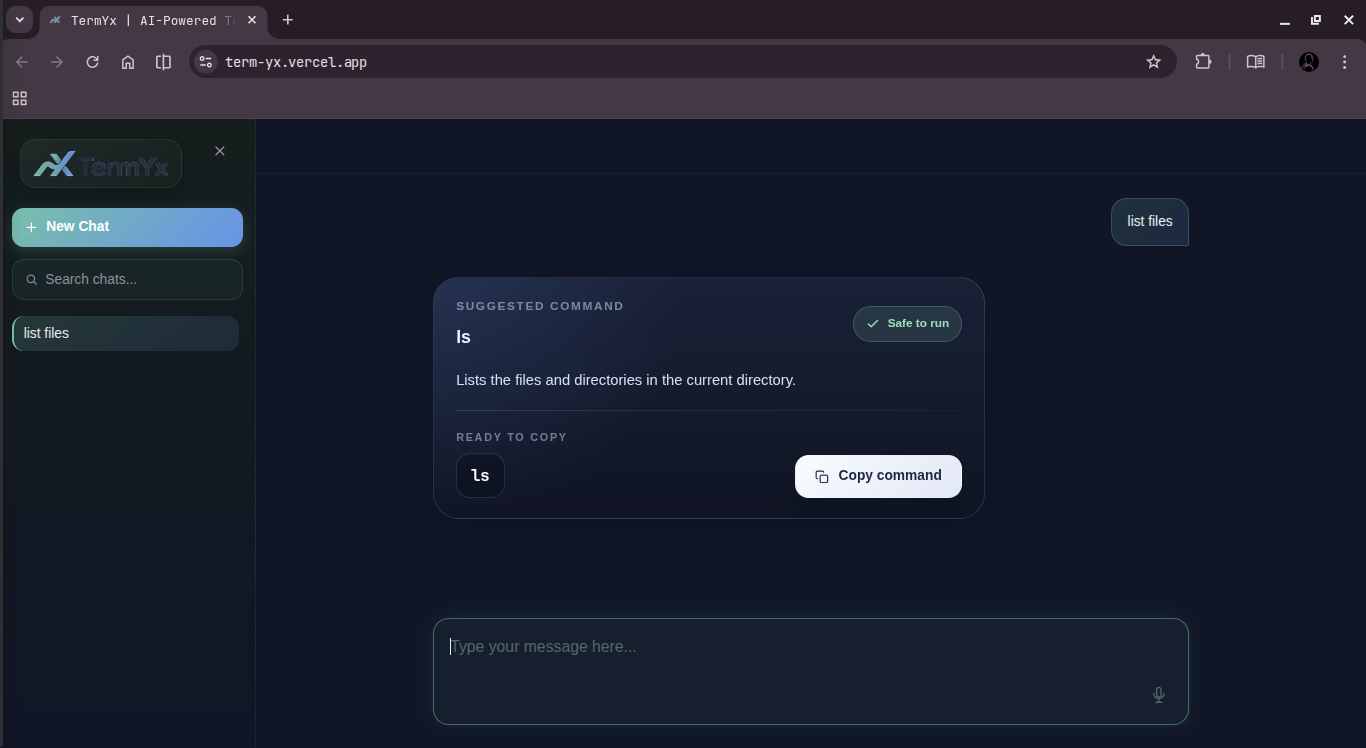Open the browser profile avatar

(x=1309, y=62)
